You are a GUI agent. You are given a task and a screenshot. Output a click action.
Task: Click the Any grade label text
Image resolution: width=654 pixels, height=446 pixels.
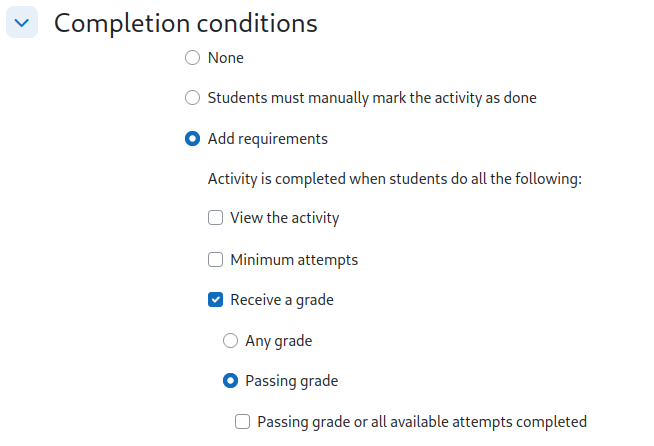(x=279, y=341)
